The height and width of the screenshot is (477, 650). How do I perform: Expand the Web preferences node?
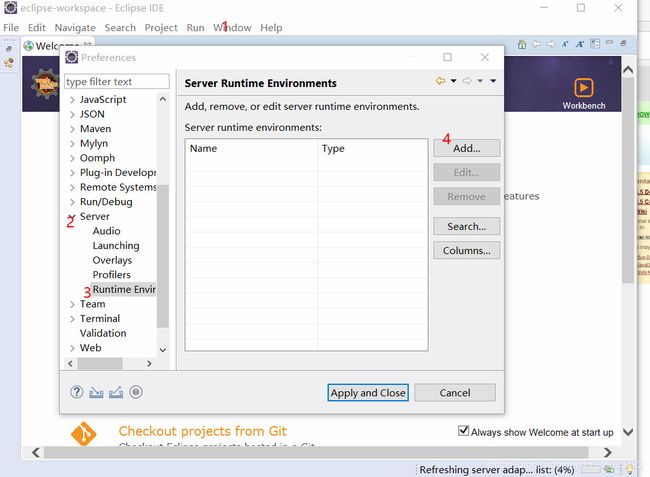point(73,348)
